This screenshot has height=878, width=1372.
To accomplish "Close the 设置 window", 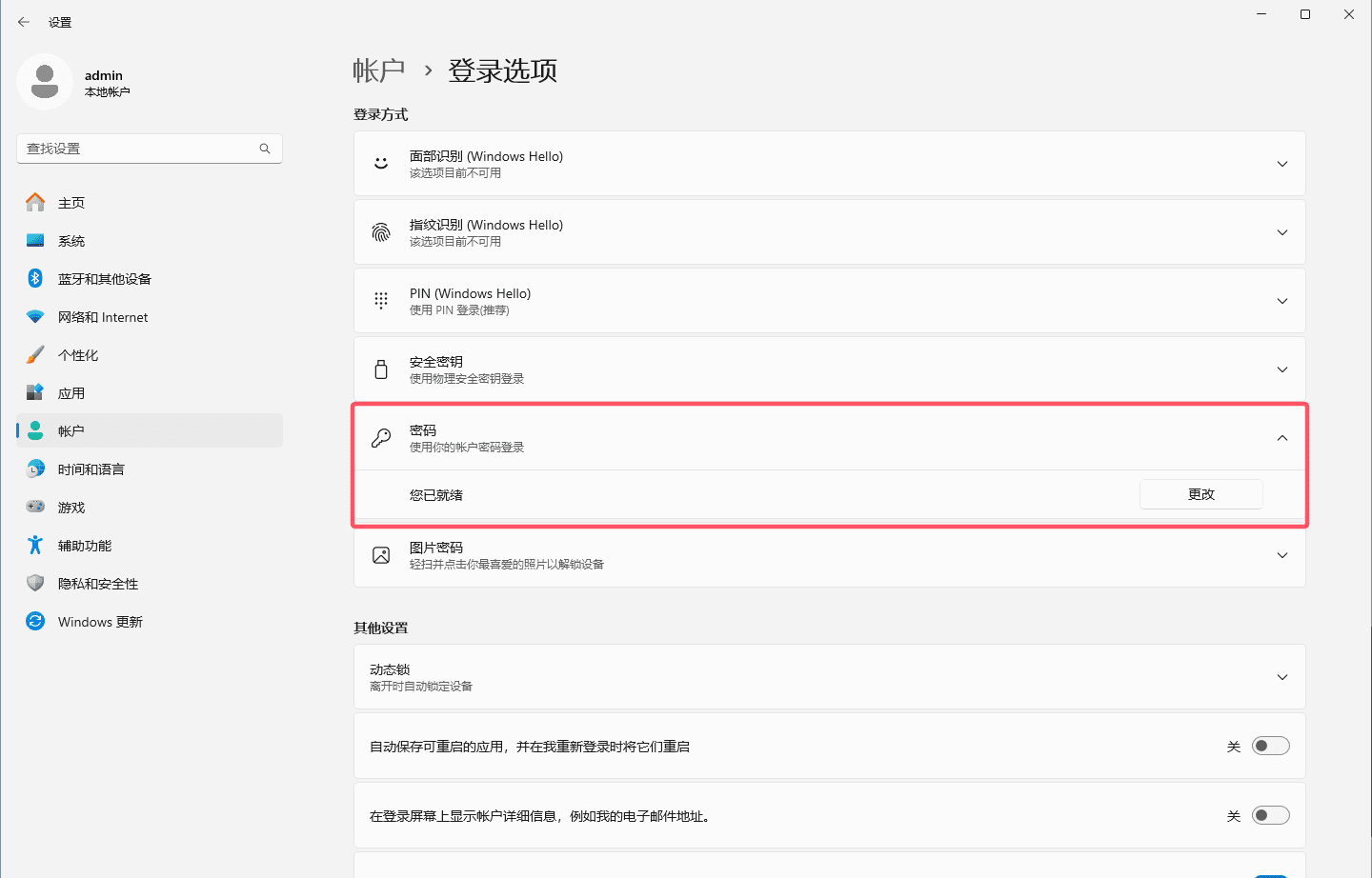I will pyautogui.click(x=1349, y=14).
